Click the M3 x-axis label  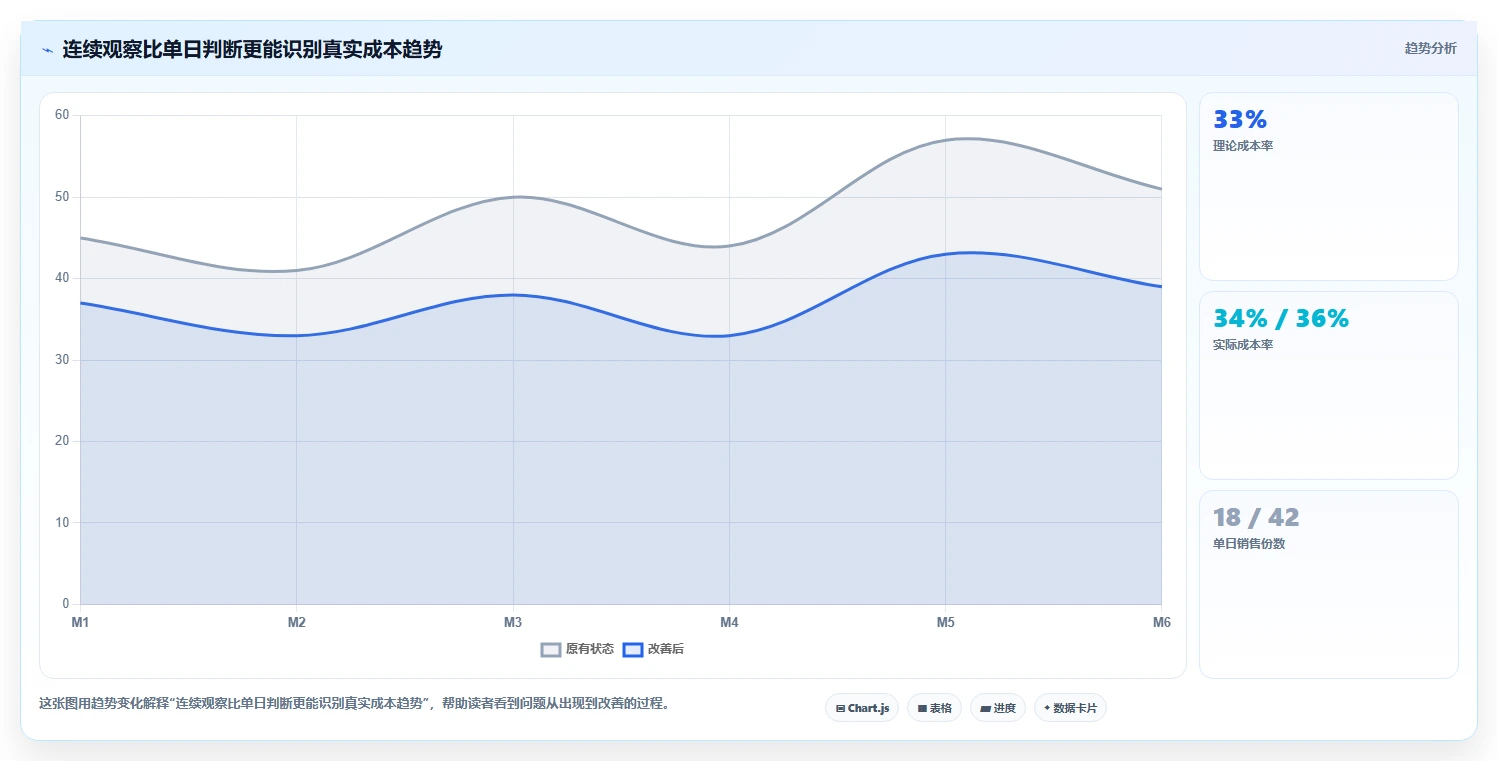point(513,622)
